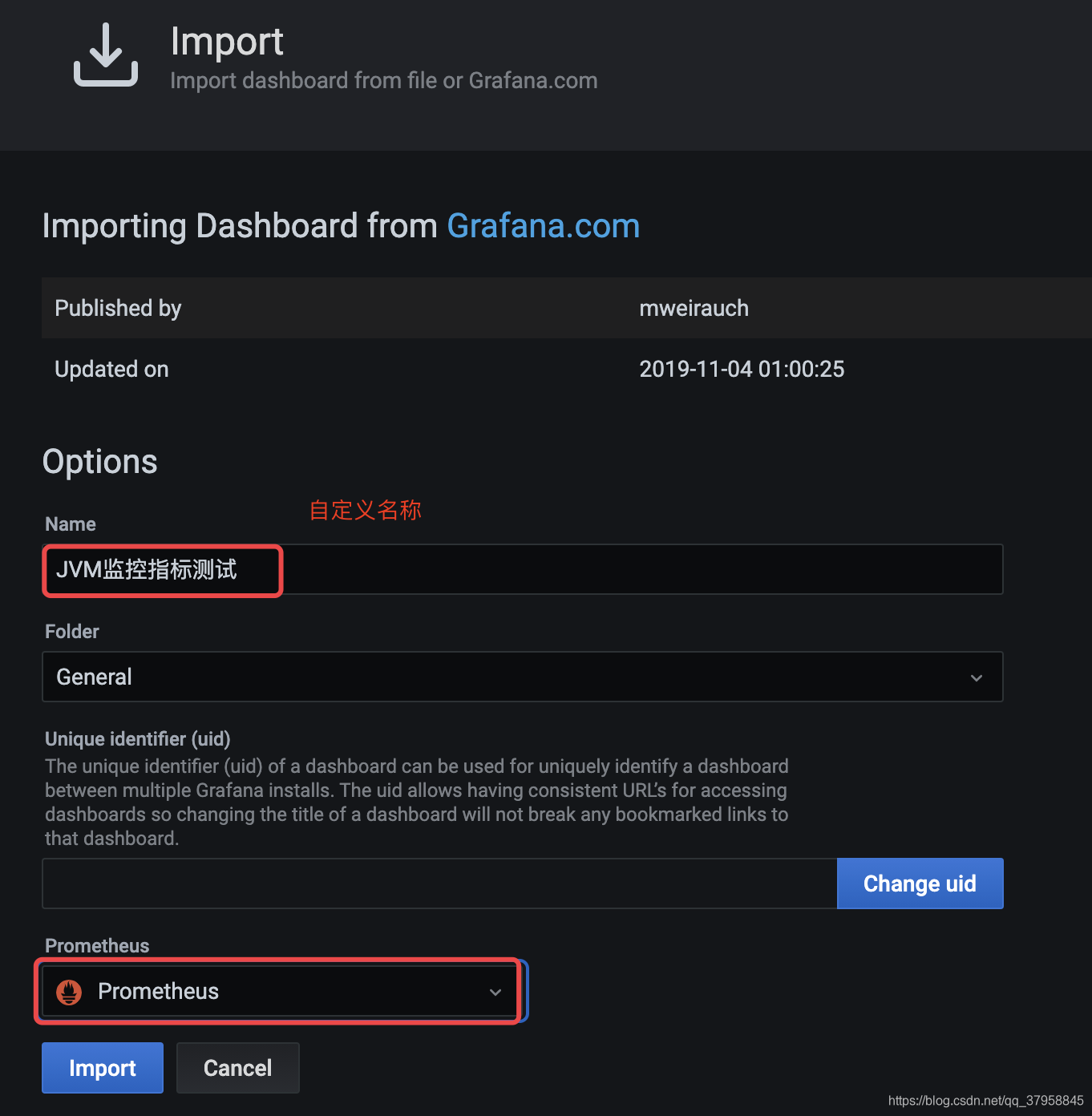Click the Import download icon in header
The width and height of the screenshot is (1092, 1116).
[106, 55]
